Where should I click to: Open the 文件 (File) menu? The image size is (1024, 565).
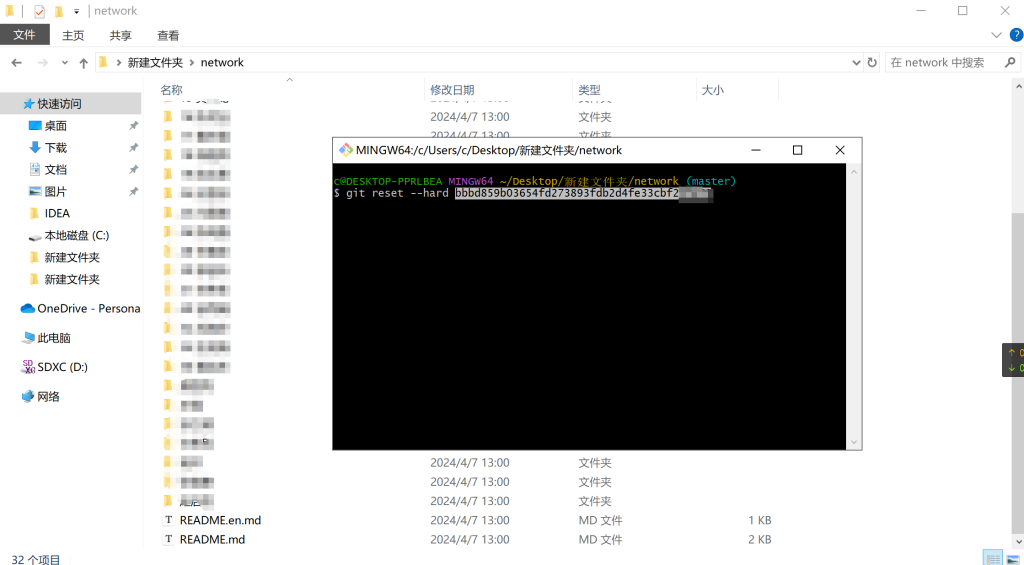[24, 35]
